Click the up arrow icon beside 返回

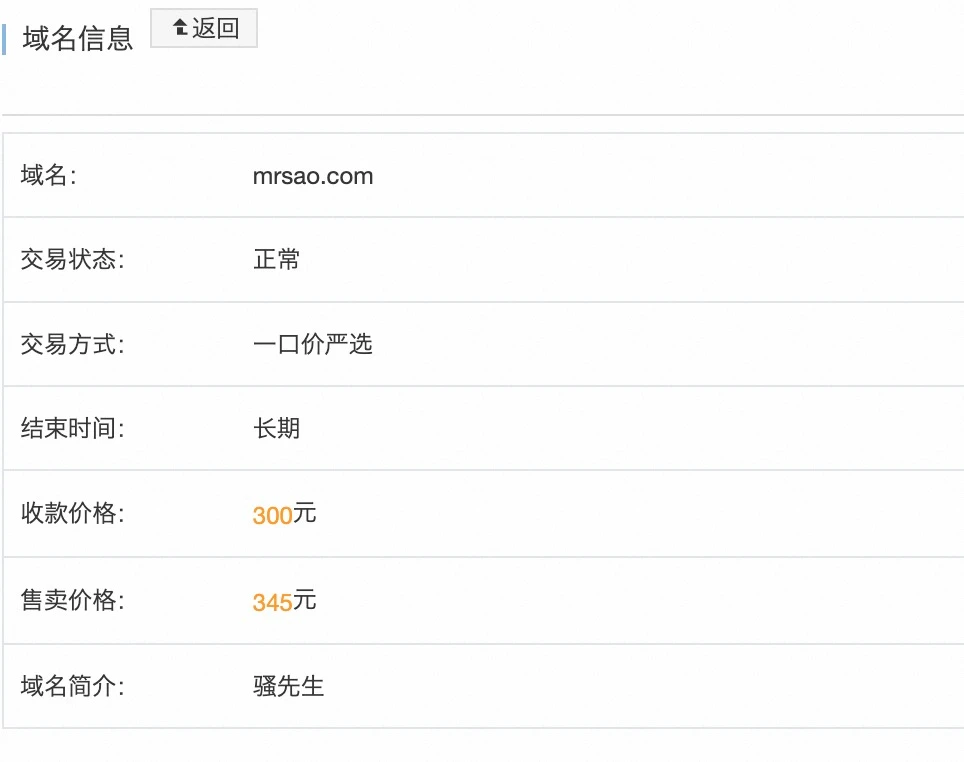tap(181, 29)
